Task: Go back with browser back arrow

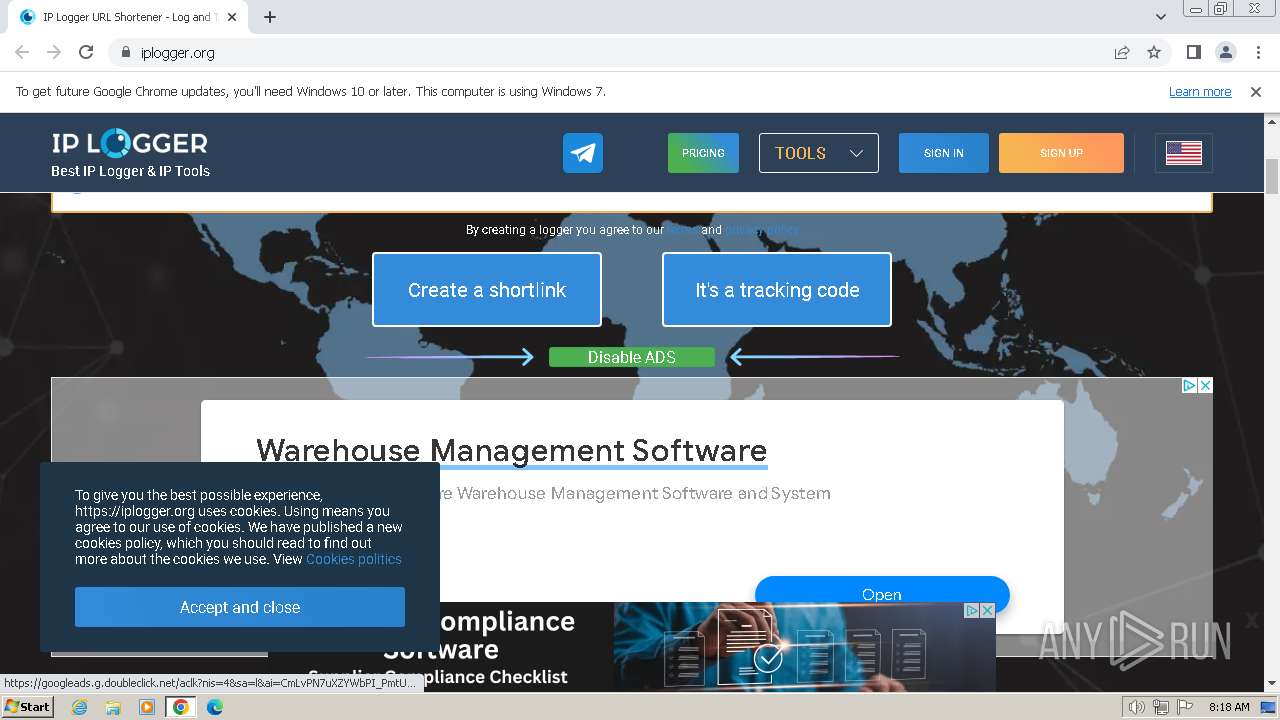Action: coord(22,52)
